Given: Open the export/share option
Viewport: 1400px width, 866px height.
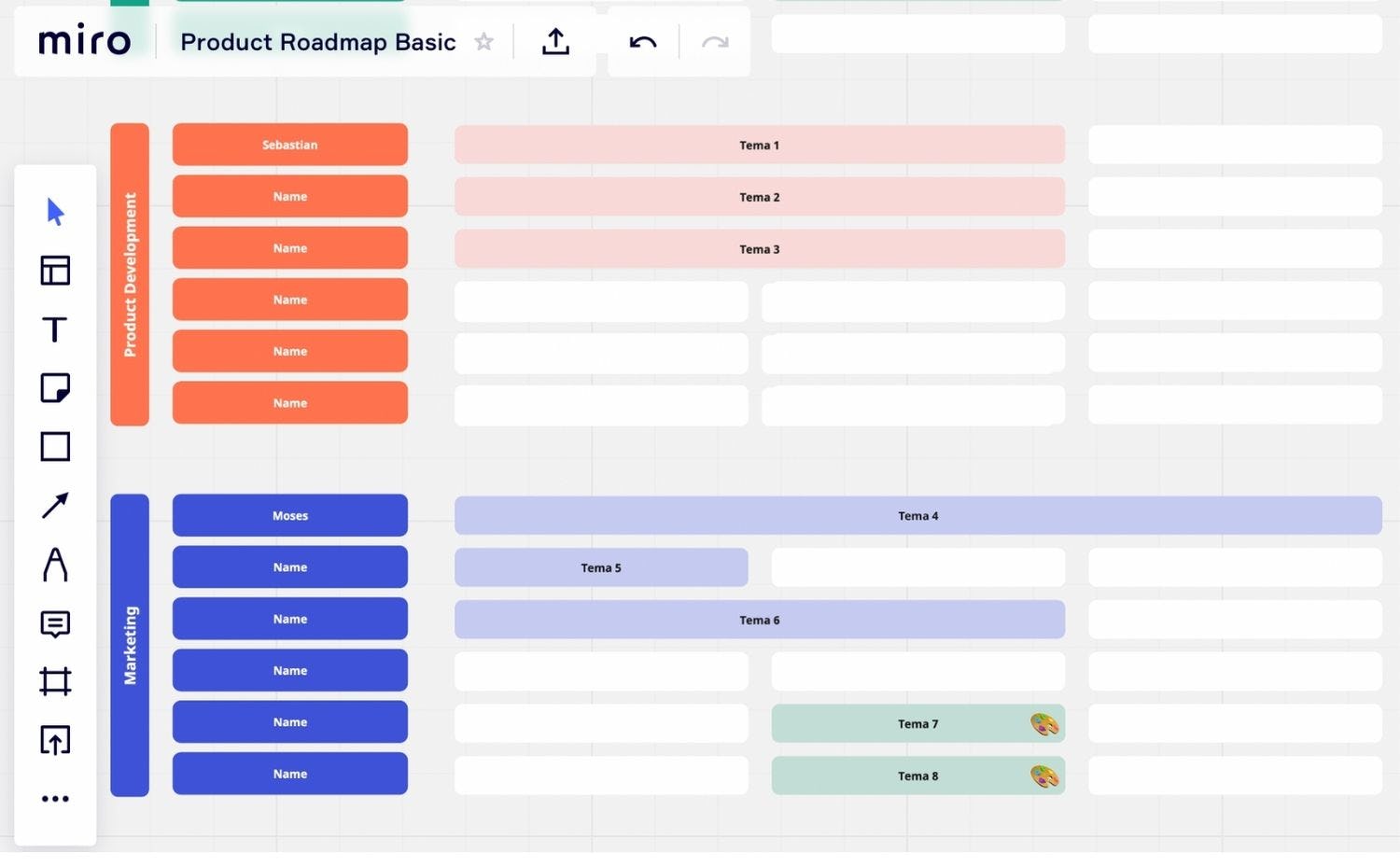Looking at the screenshot, I should click(555, 41).
